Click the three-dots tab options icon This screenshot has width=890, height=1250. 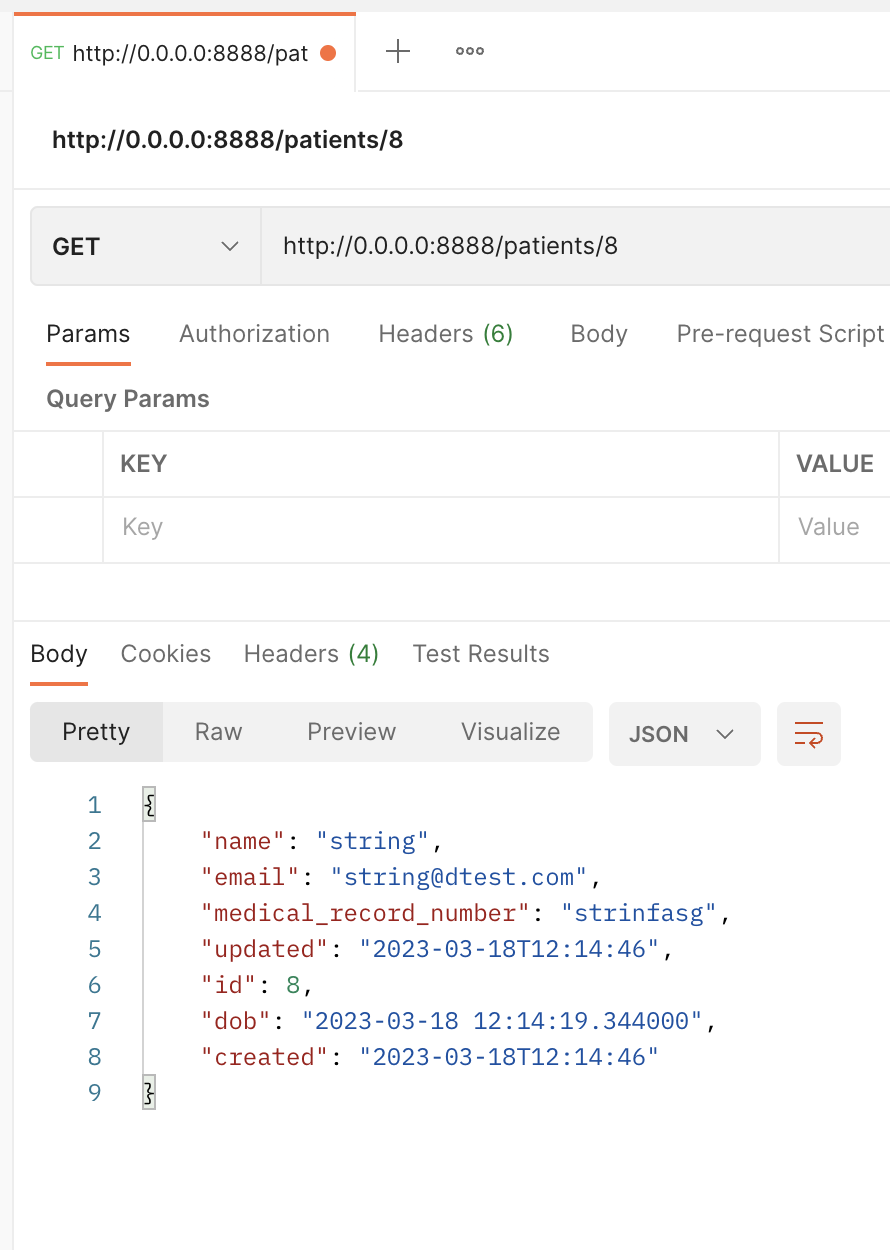coord(470,52)
